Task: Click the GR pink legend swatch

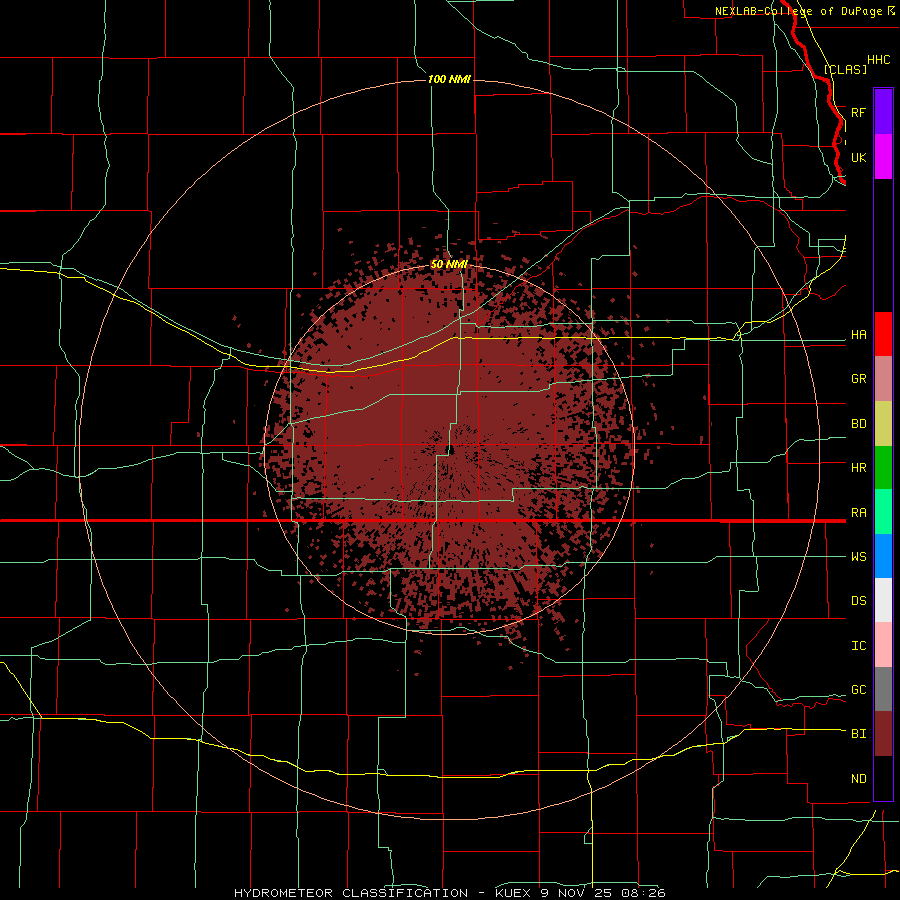Action: 883,378
